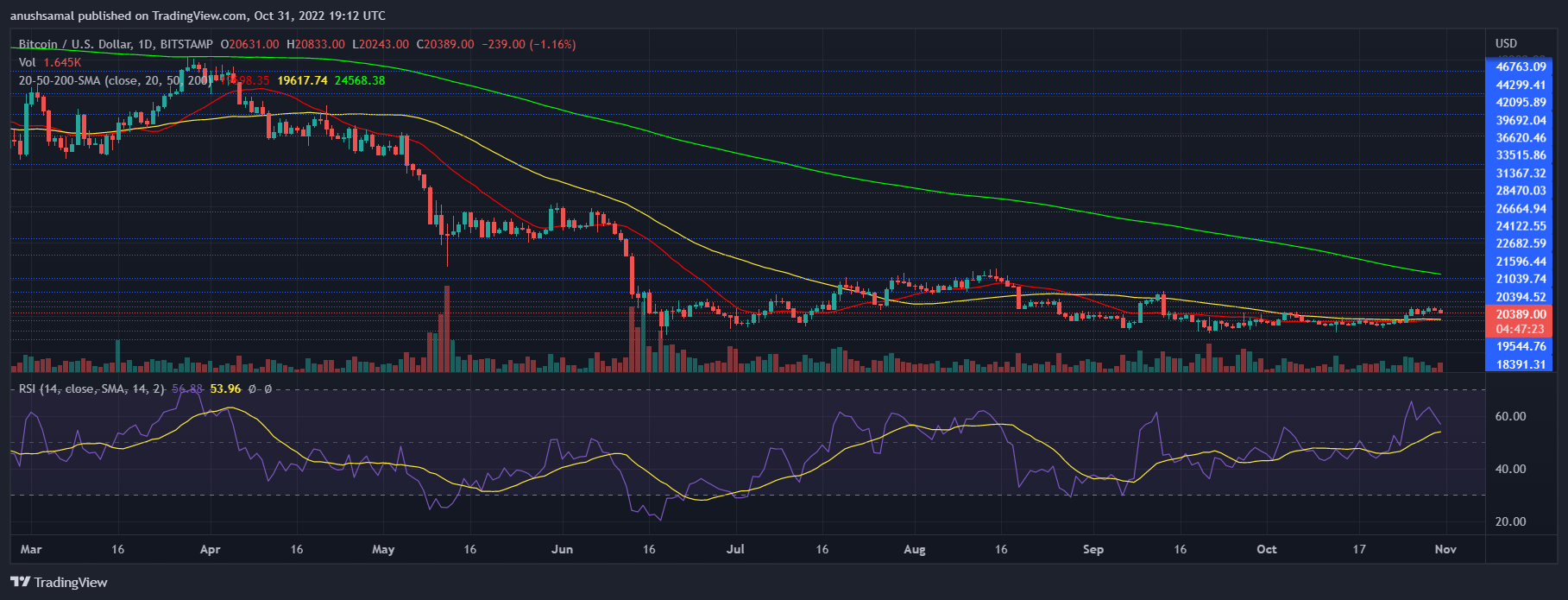Click the TradingView logo icon

click(20, 582)
